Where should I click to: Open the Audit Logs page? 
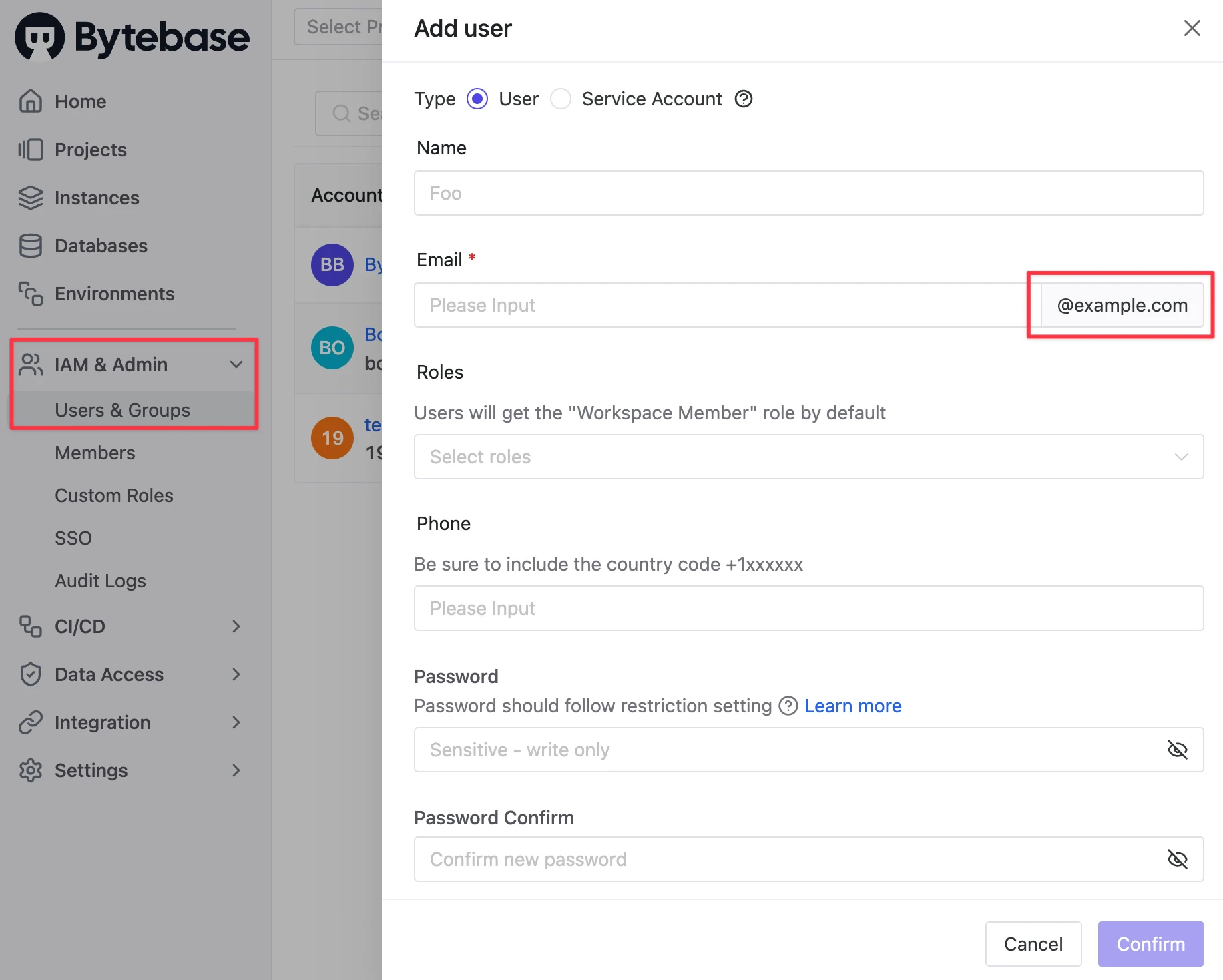pyautogui.click(x=101, y=581)
